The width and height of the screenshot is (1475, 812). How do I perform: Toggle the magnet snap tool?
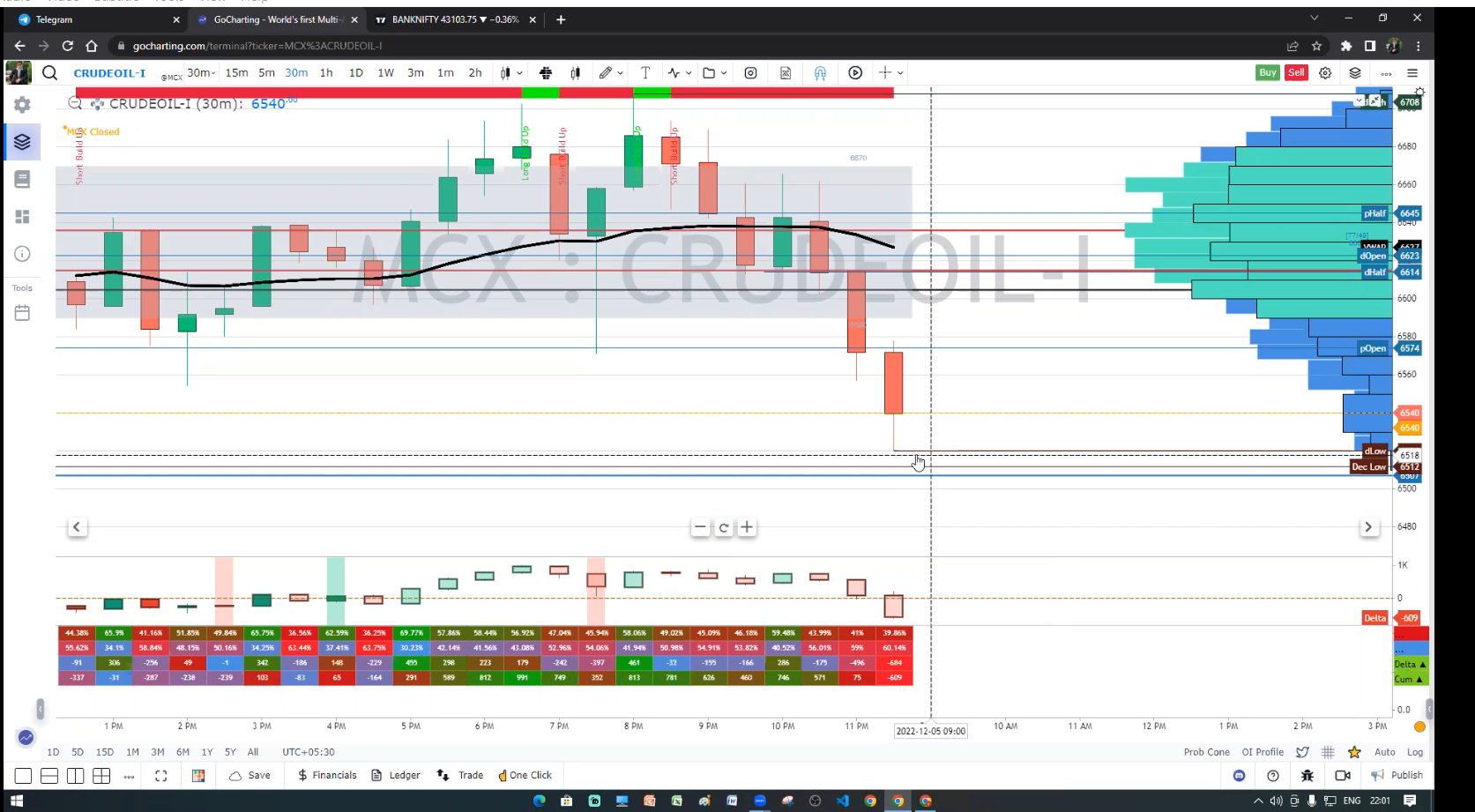tap(820, 73)
